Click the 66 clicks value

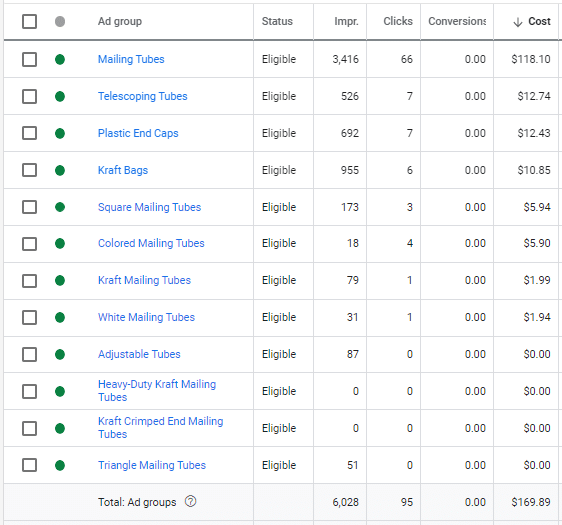click(x=407, y=59)
